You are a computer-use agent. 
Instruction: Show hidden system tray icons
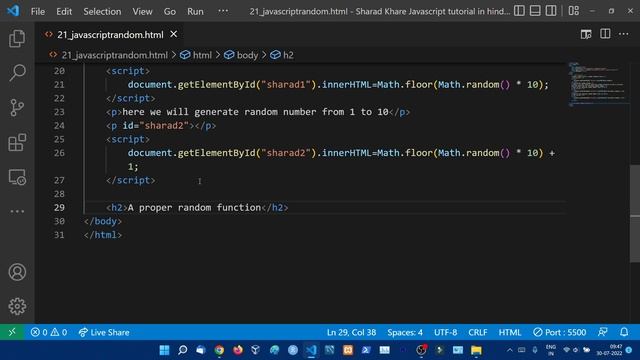(509, 350)
